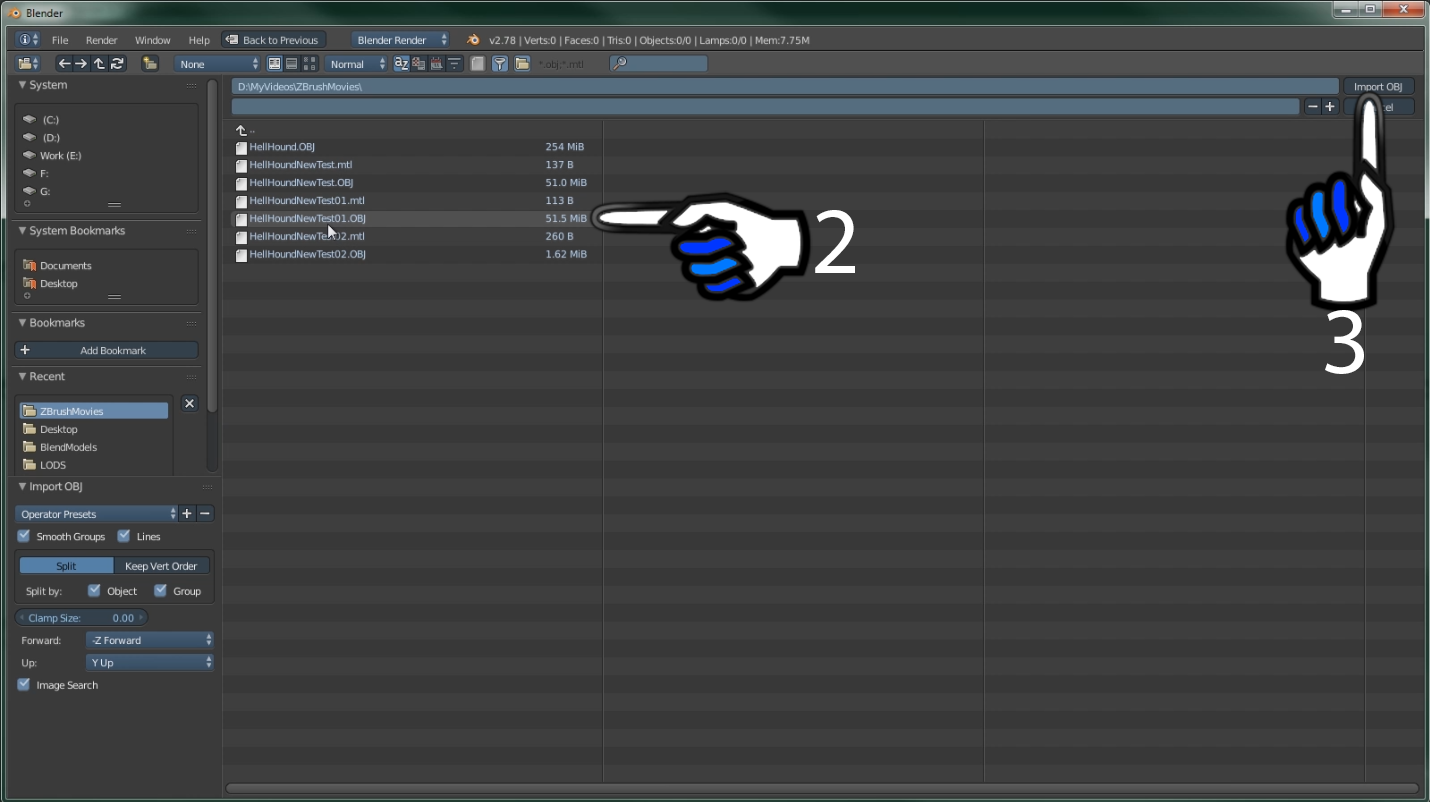This screenshot has width=1430, height=802.
Task: Open the File Browser editor type icon
Action: [x=28, y=64]
